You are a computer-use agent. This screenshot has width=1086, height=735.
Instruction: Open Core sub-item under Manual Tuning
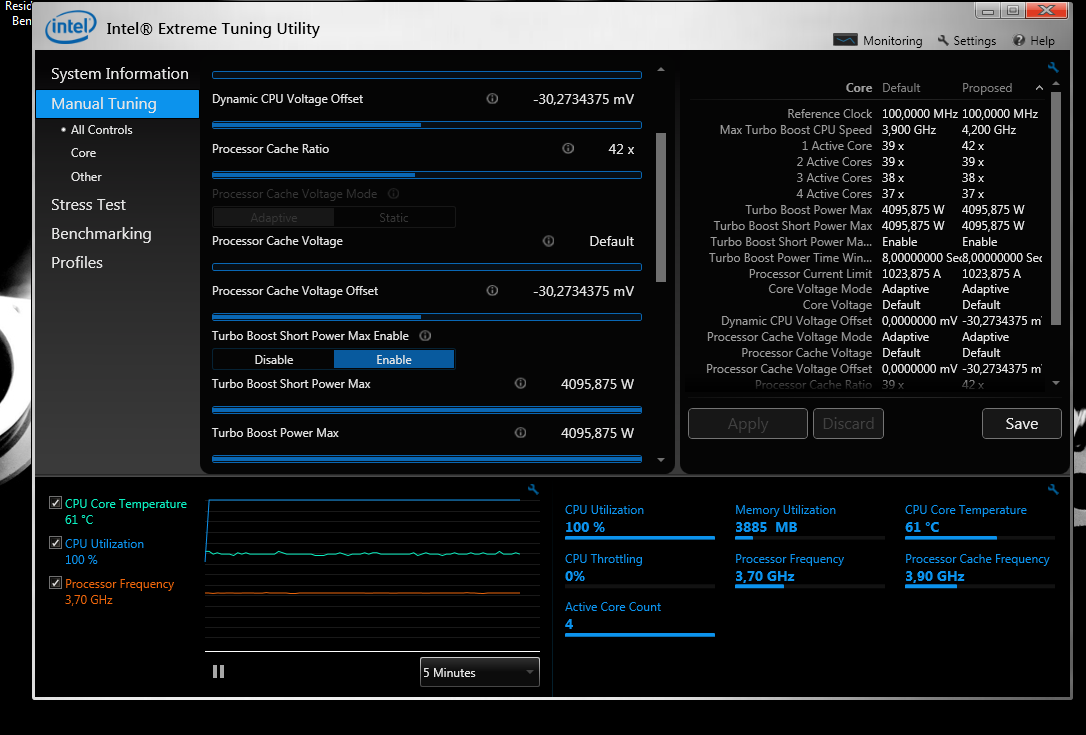tap(83, 153)
